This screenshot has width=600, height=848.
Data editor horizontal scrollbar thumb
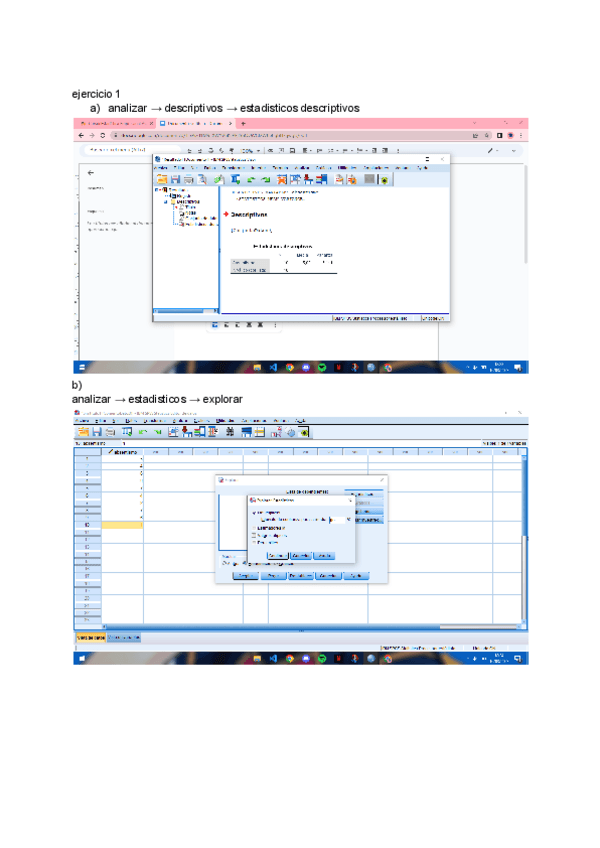[477, 627]
